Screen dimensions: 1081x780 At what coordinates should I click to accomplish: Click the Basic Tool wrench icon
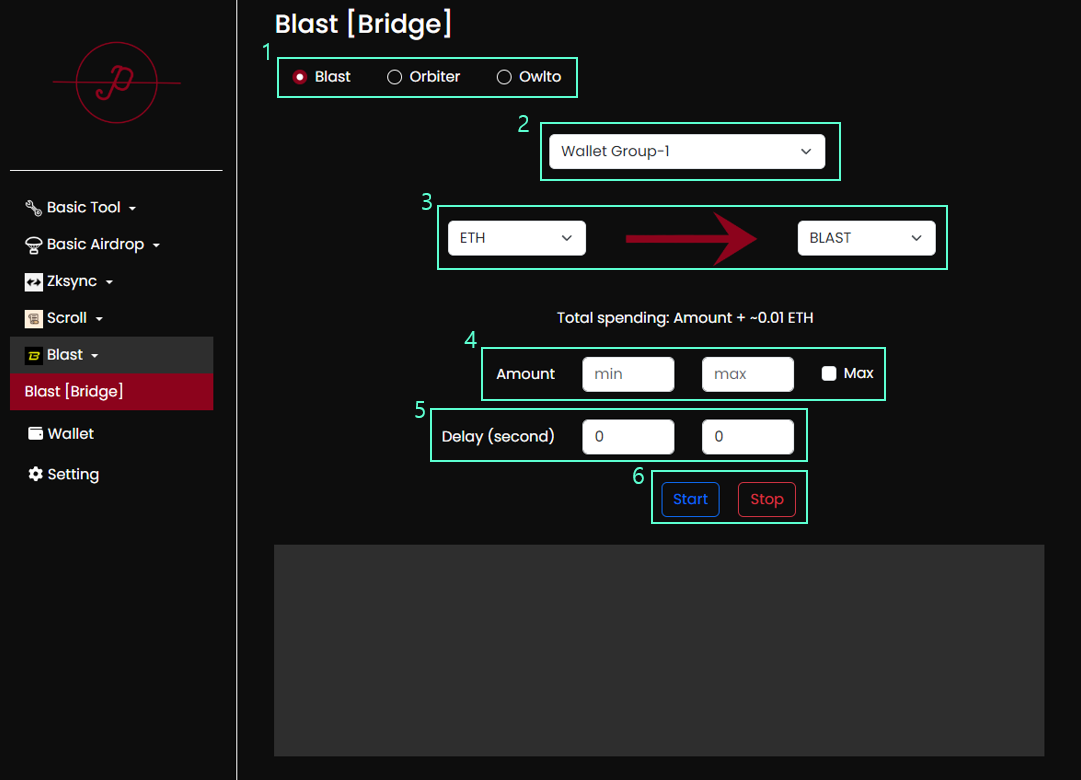point(33,208)
